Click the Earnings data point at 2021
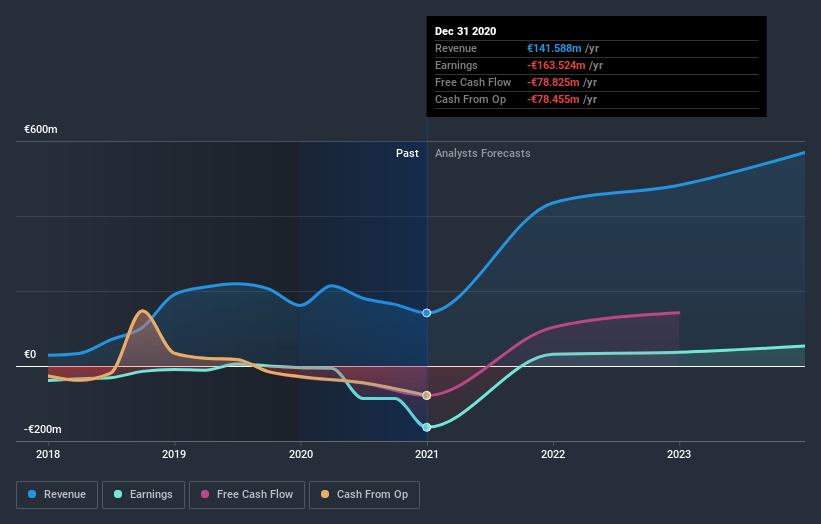 pyautogui.click(x=427, y=427)
